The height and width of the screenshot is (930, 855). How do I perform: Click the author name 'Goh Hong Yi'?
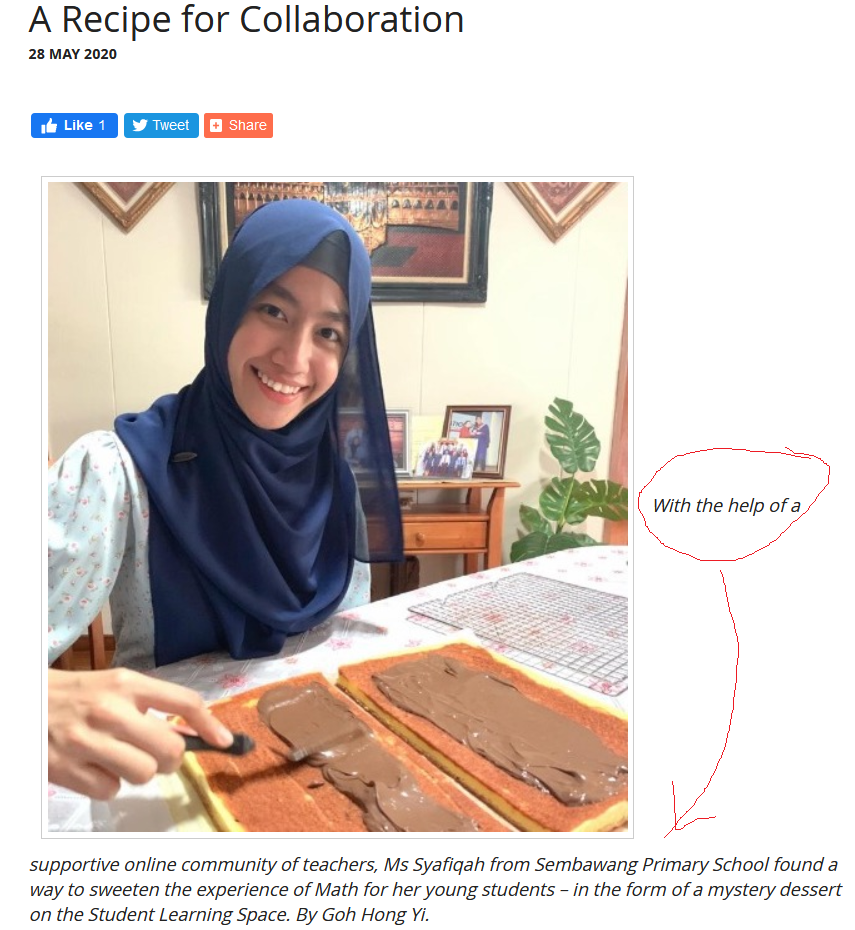tap(374, 914)
